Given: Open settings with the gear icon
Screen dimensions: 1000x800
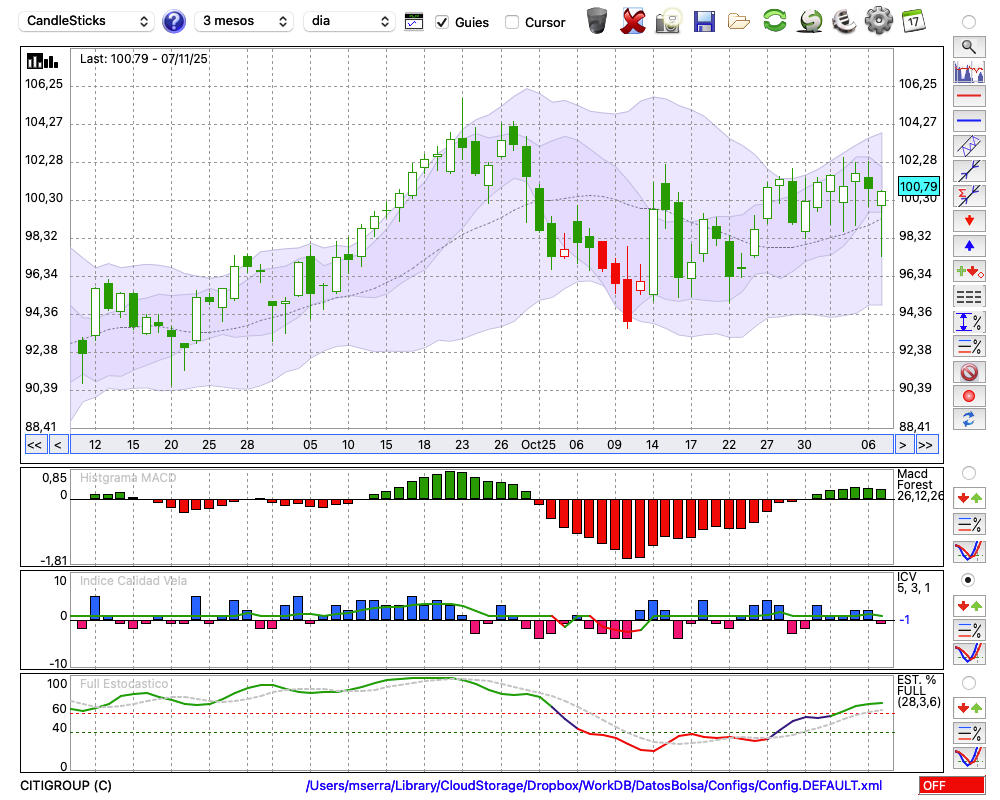Looking at the screenshot, I should point(879,21).
